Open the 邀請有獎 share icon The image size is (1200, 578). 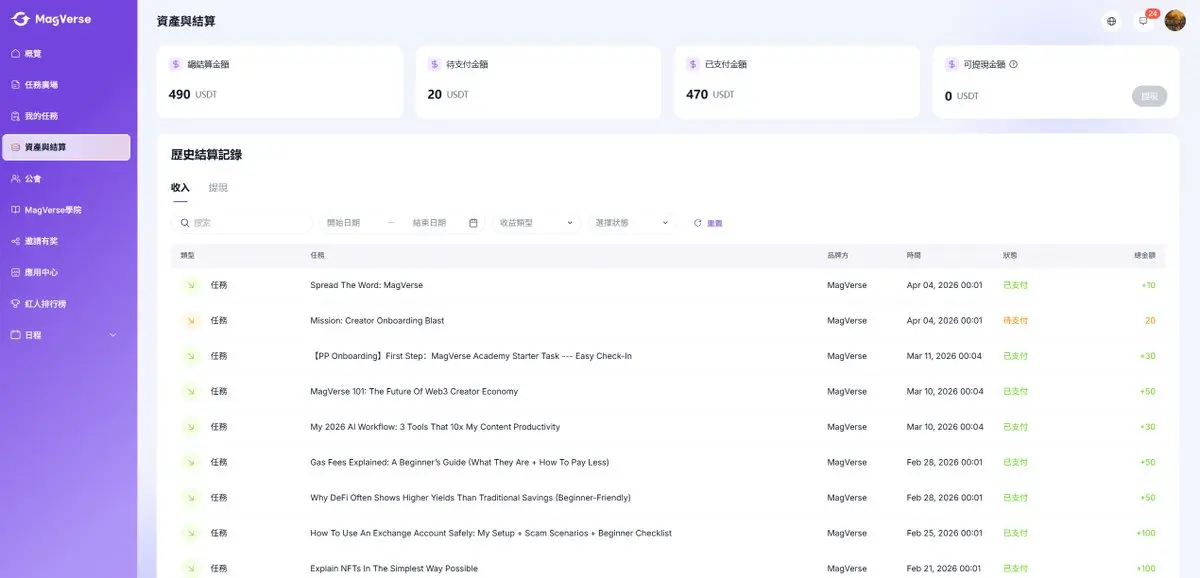15,241
